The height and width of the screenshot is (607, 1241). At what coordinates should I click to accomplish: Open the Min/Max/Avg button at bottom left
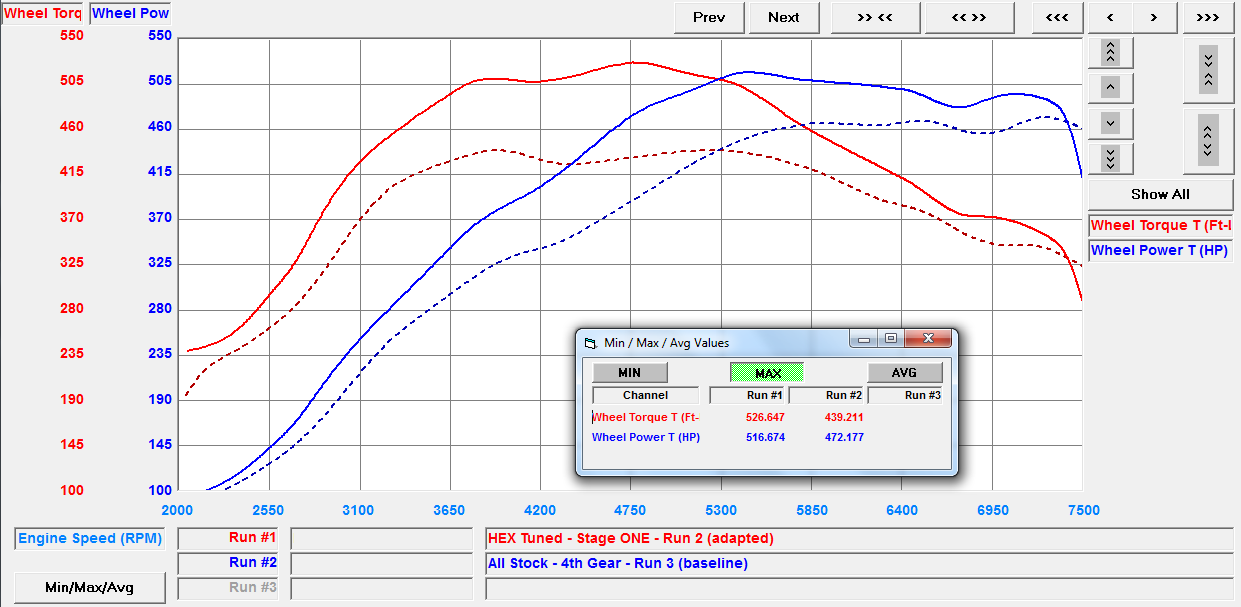90,588
